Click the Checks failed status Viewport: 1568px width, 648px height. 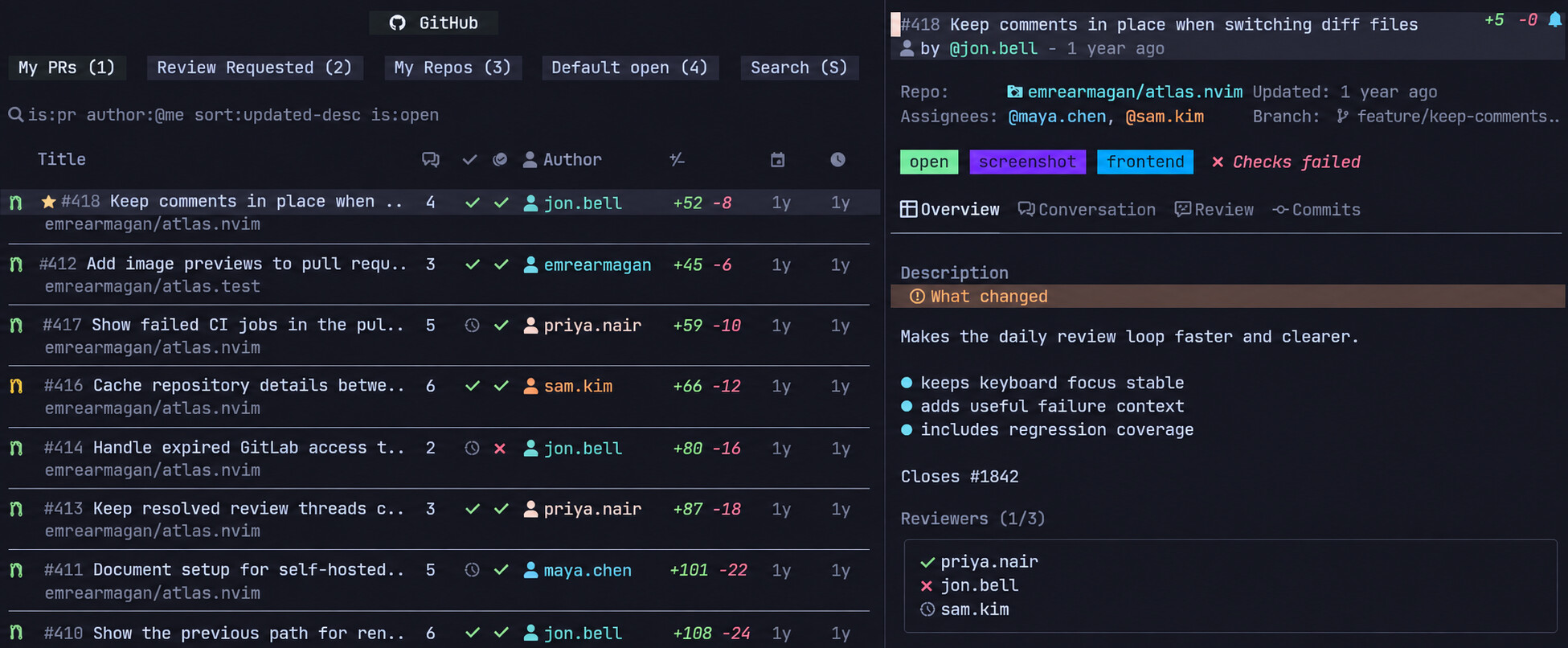(1286, 162)
